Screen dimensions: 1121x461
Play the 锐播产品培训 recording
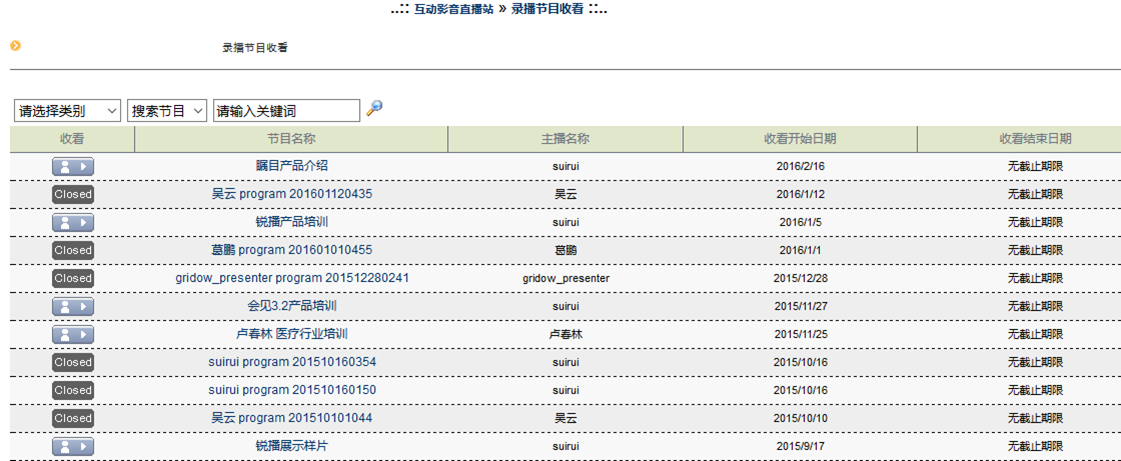pos(72,222)
